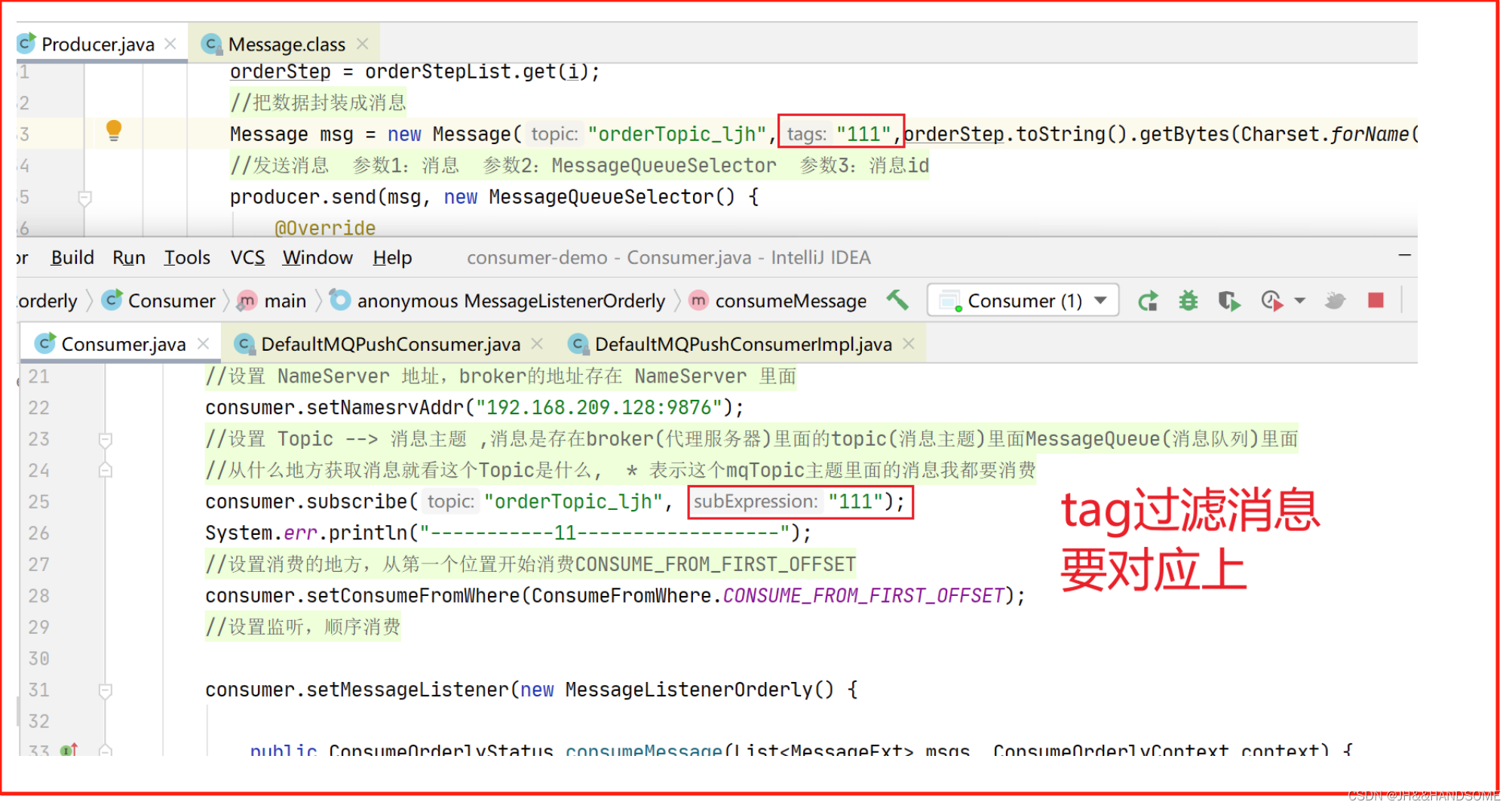The width and height of the screenshot is (1512, 808).
Task: Collapse the listener block at line 31
Action: point(106,690)
